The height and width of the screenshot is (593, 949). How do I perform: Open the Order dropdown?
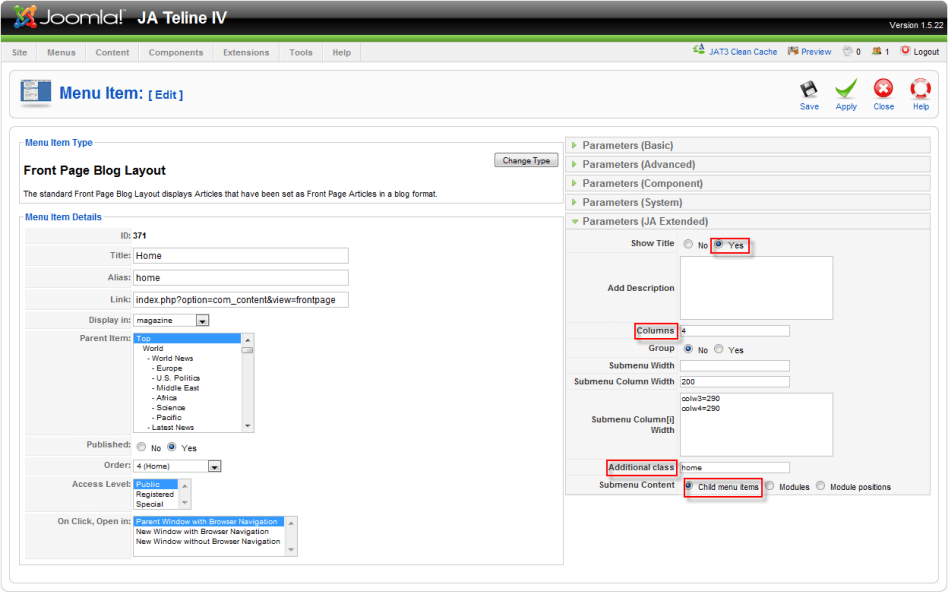point(177,466)
